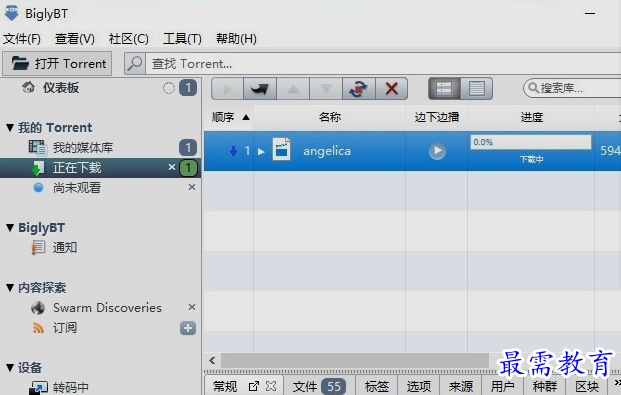Click the move up arrow toolbar button
This screenshot has width=621, height=395.
(x=293, y=88)
